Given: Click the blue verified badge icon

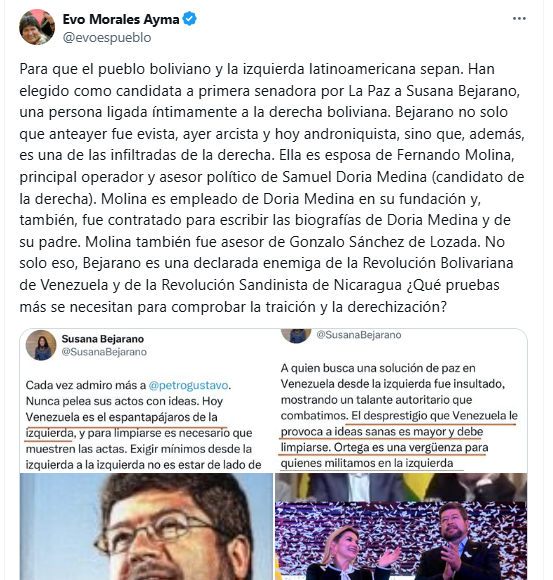Looking at the screenshot, I should (190, 18).
